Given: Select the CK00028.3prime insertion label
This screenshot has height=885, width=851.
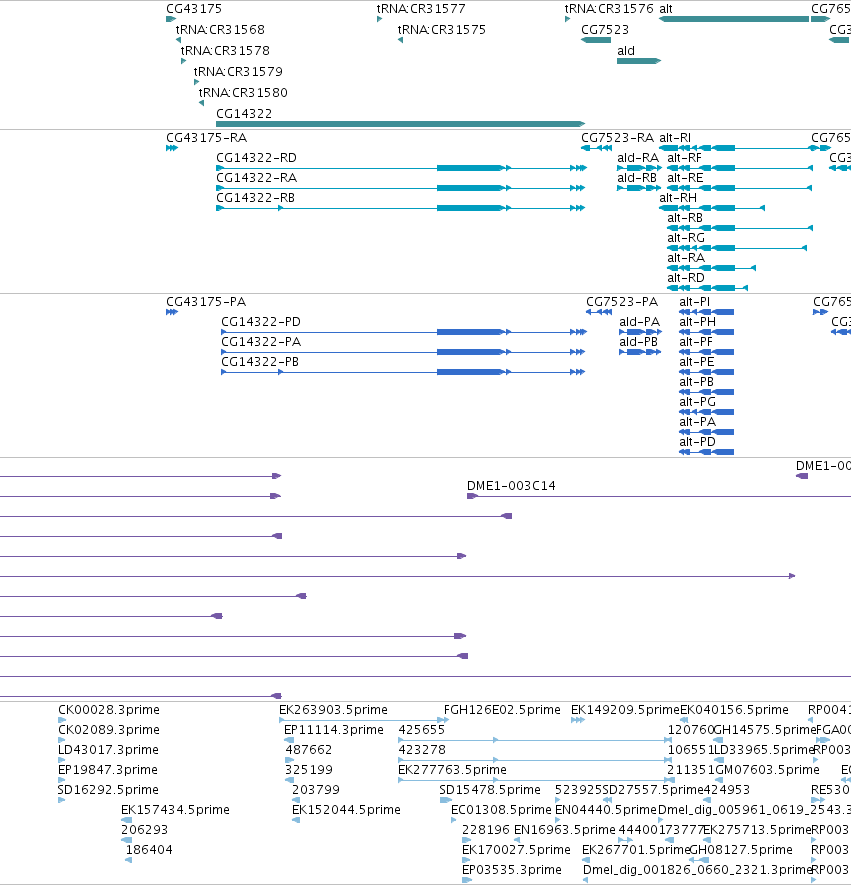Looking at the screenshot, I should point(109,709).
